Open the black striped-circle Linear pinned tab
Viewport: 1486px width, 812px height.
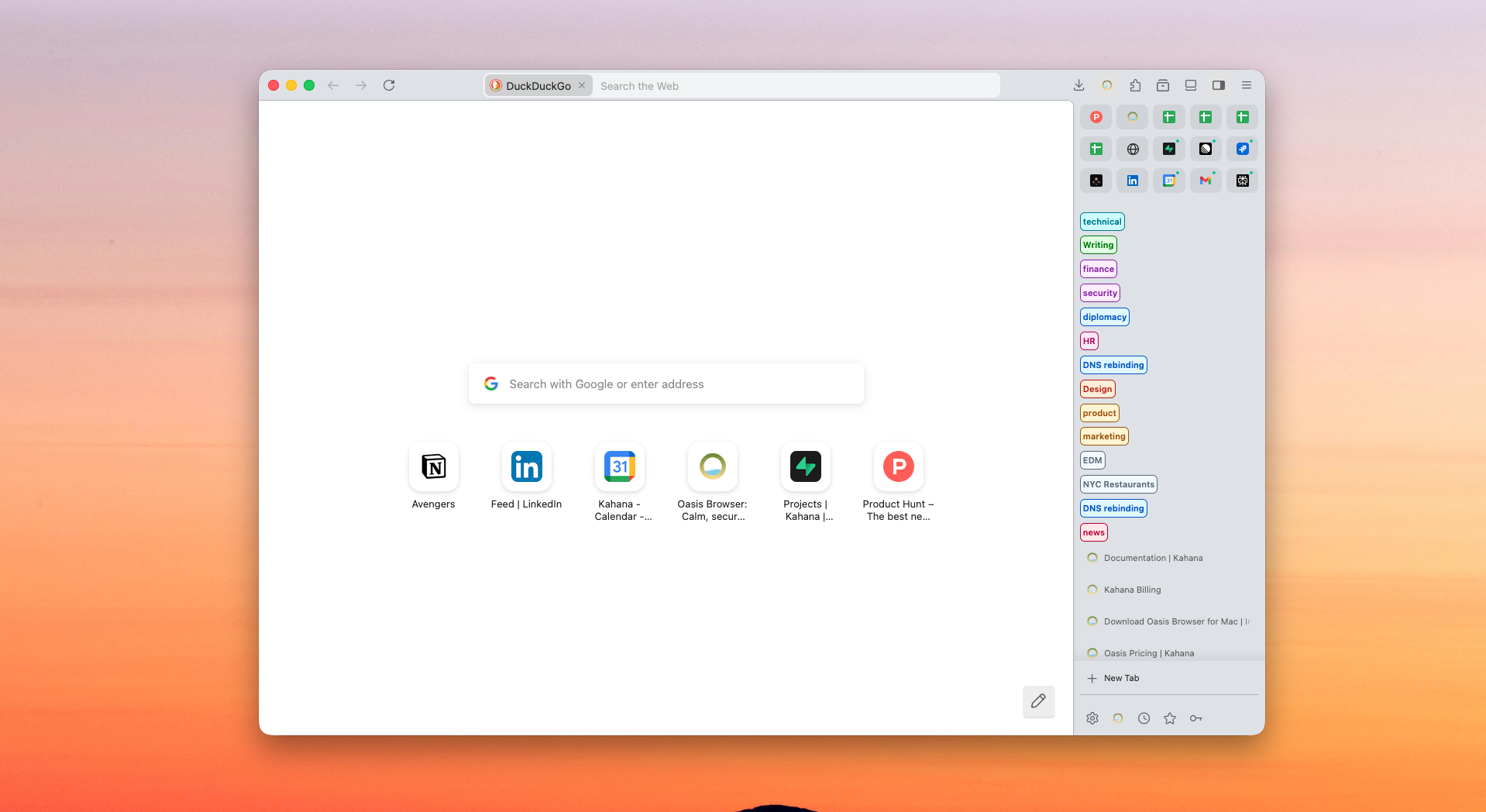tap(1206, 149)
